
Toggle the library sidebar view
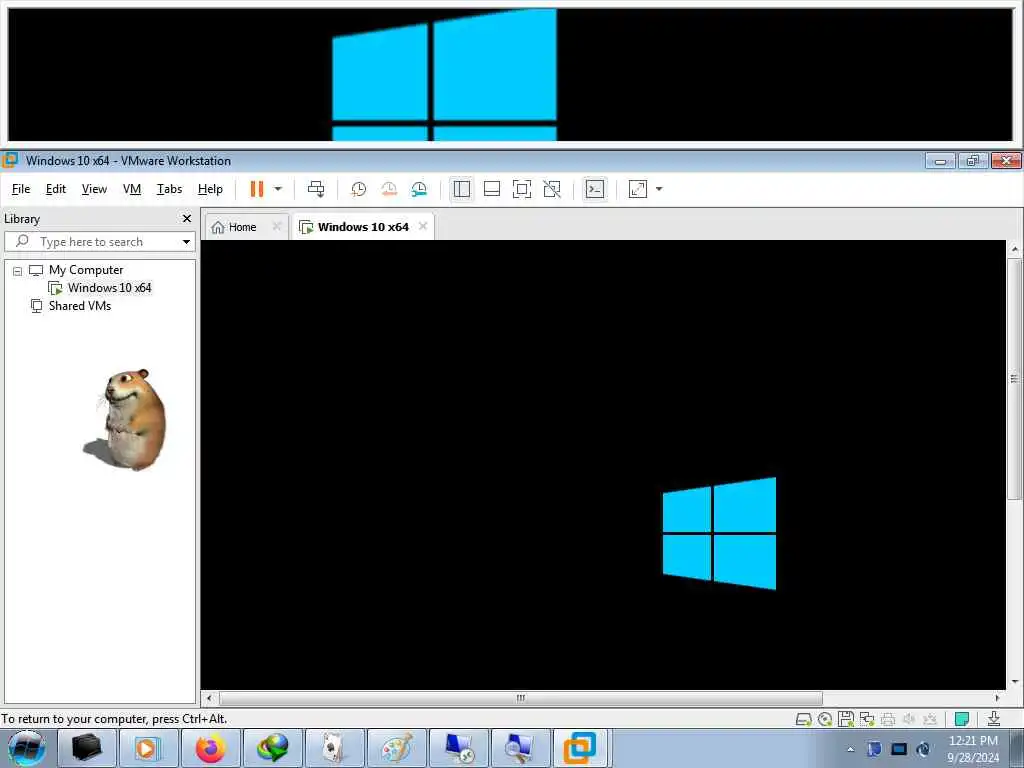pyautogui.click(x=462, y=189)
